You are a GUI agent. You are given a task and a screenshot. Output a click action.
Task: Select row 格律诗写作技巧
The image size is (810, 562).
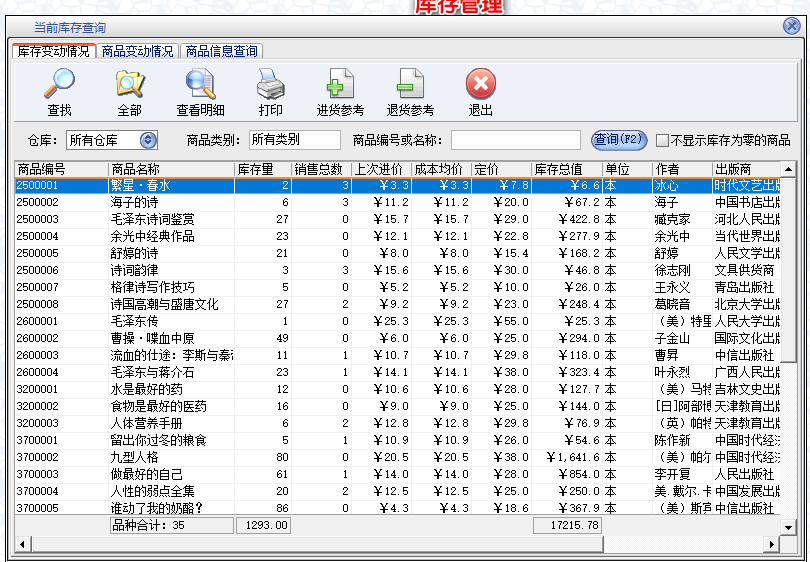[x=397, y=287]
